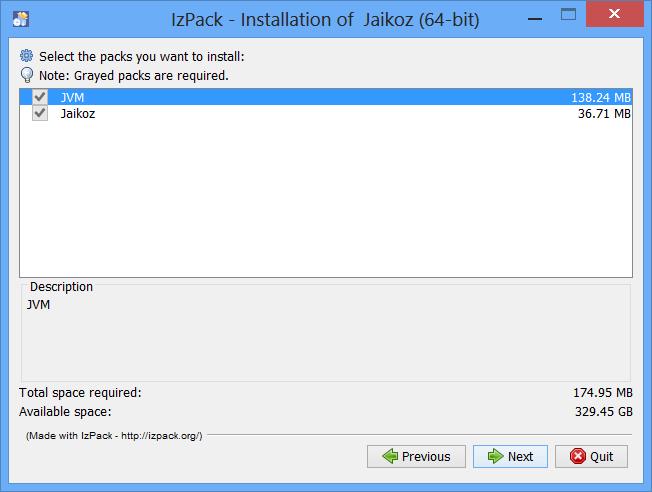Toggle the Jaikoz pack checkbox
652x492 pixels.
40,113
